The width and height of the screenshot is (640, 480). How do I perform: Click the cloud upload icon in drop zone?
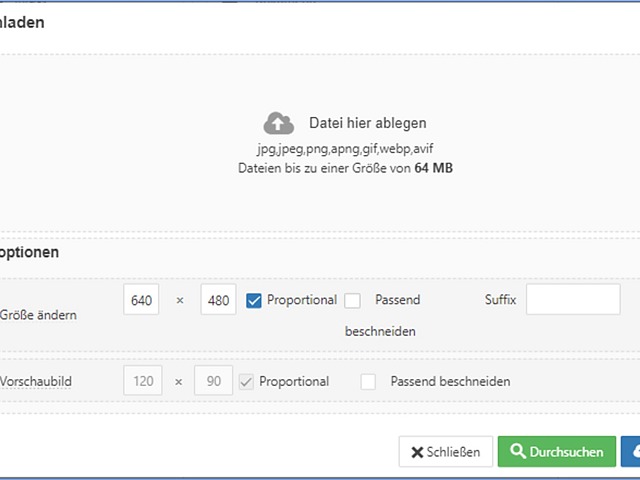point(279,123)
